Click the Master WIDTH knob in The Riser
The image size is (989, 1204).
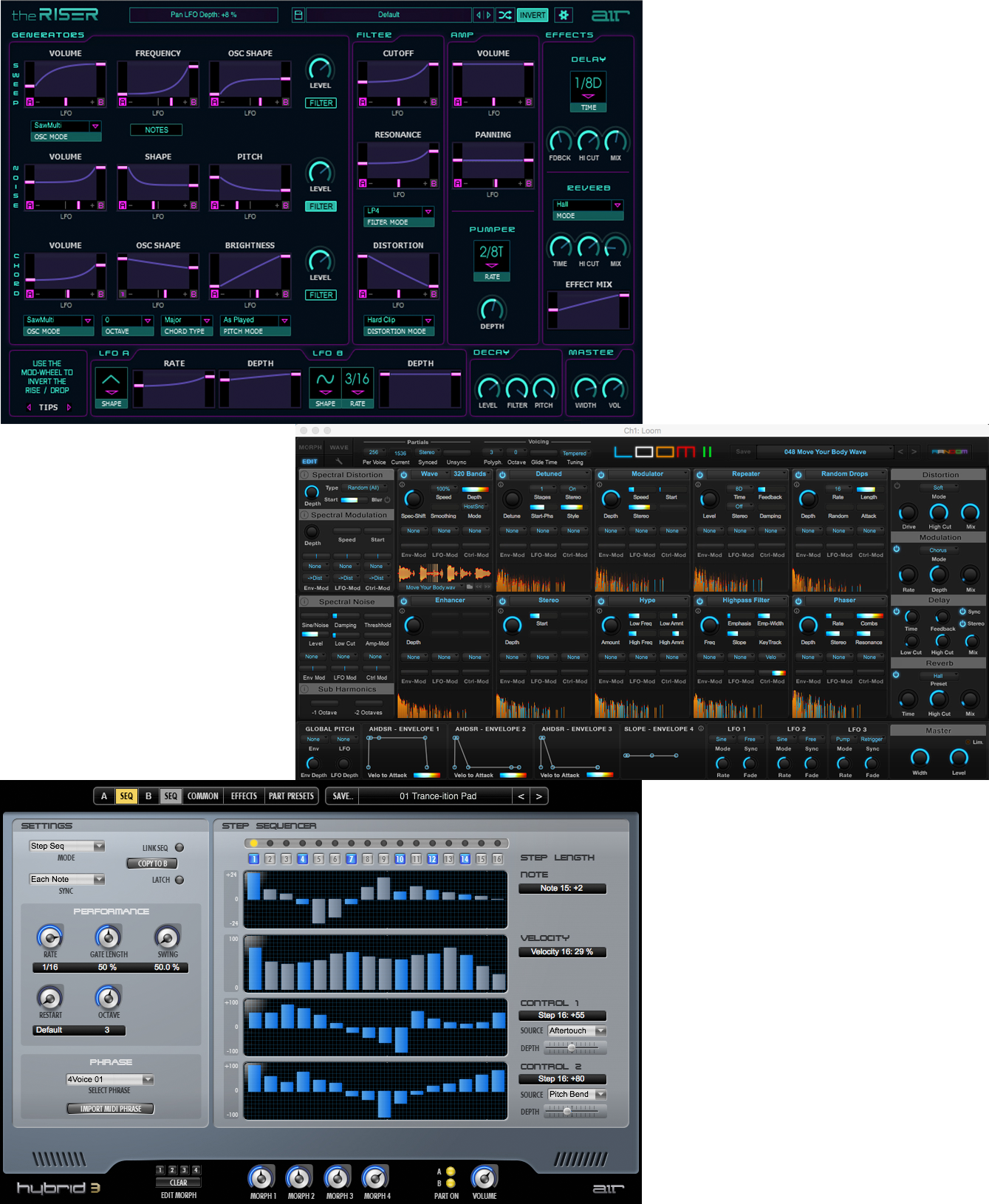pyautogui.click(x=585, y=388)
